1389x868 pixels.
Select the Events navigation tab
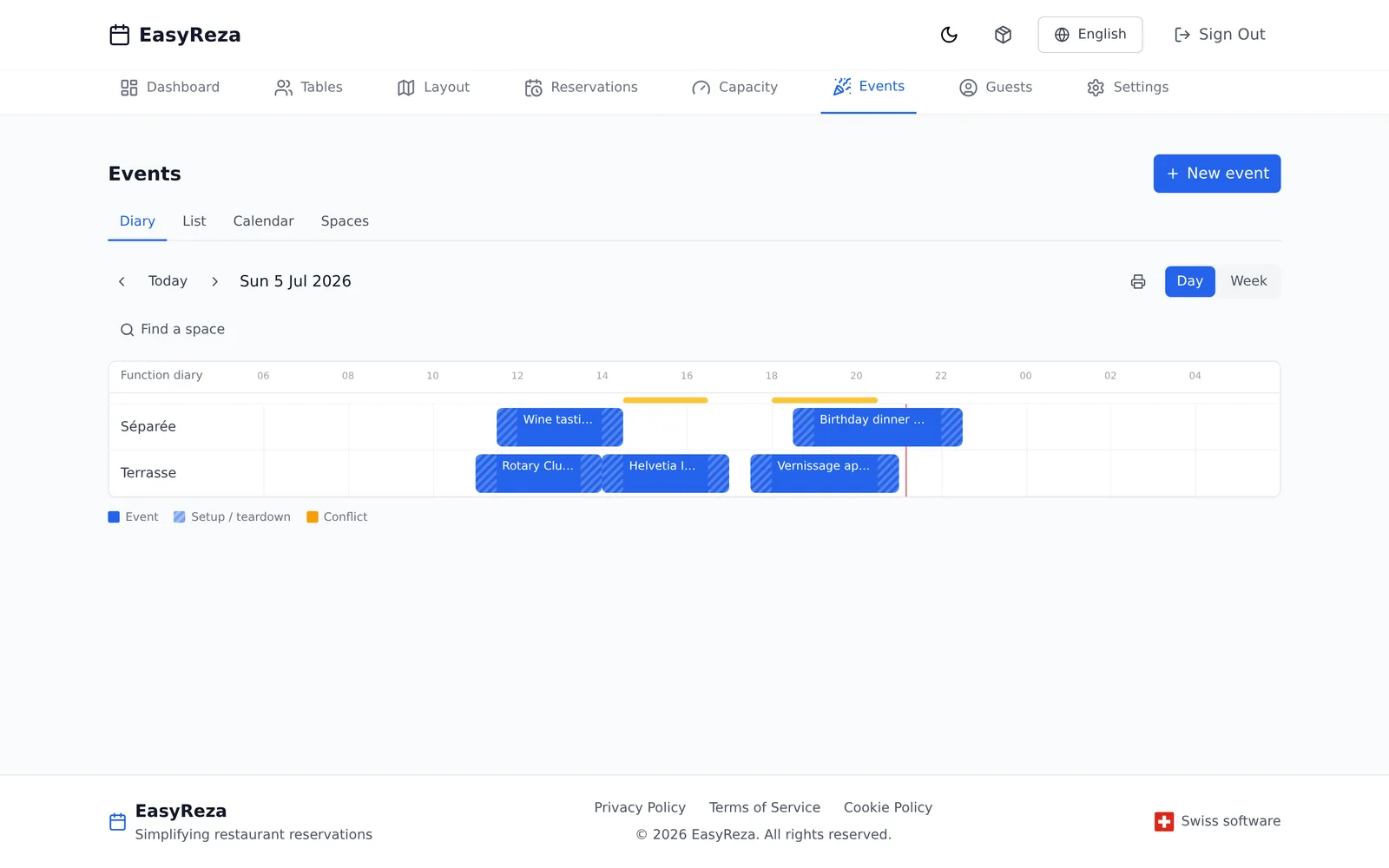868,87
